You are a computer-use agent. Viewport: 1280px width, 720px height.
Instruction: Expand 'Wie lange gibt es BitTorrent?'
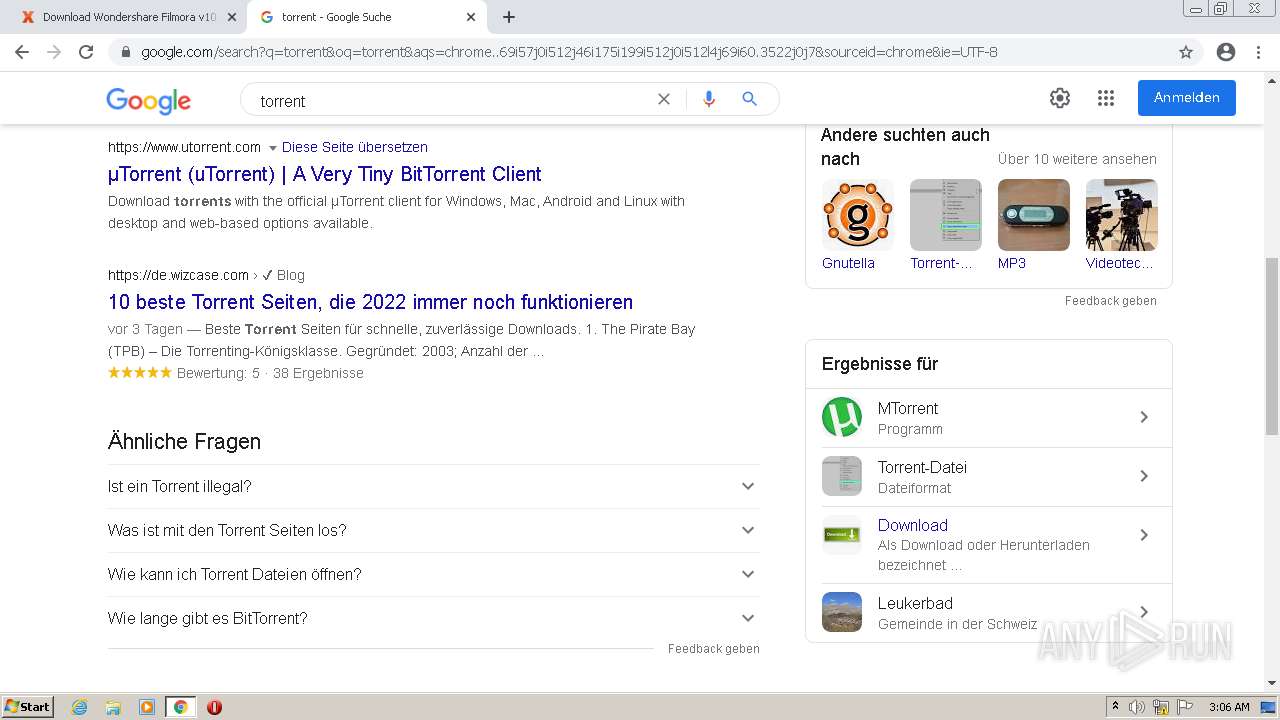tap(433, 618)
